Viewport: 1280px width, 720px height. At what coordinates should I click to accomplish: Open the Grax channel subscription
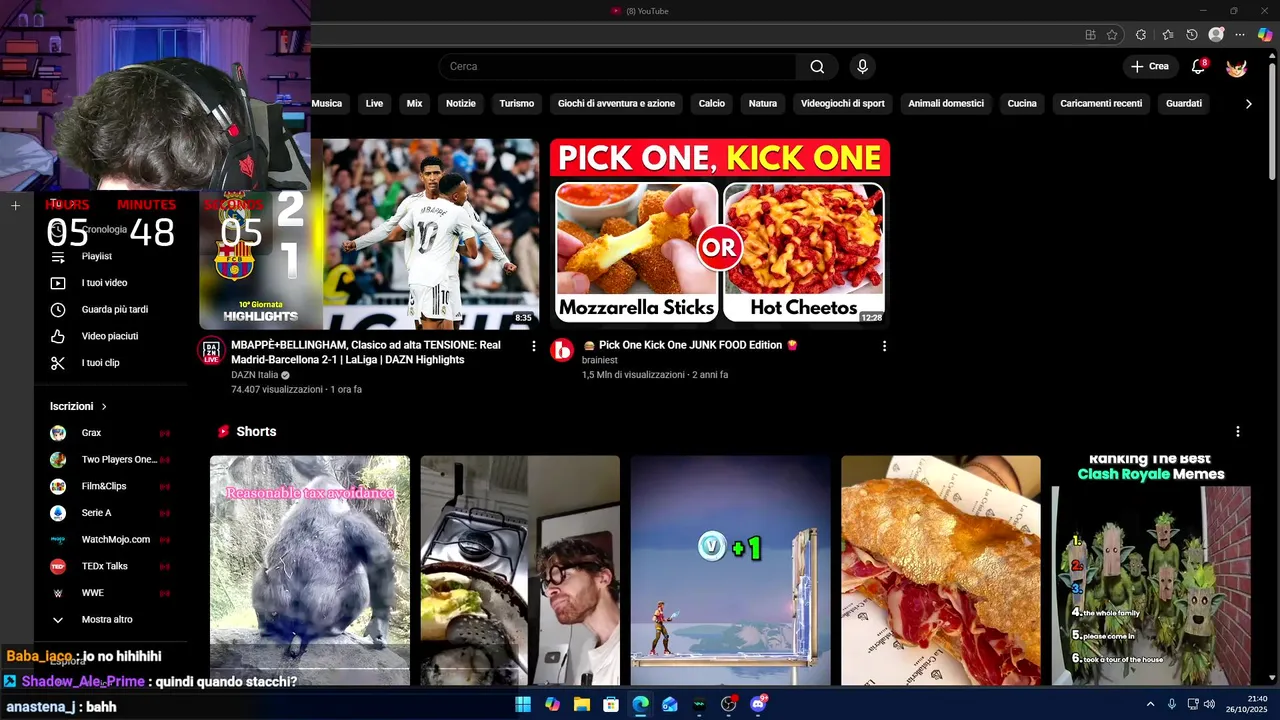(x=110, y=433)
